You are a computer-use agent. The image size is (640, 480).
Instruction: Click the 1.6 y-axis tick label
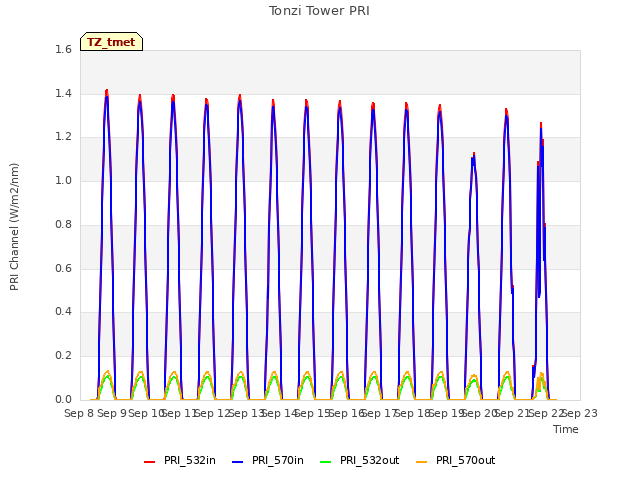[x=63, y=50]
